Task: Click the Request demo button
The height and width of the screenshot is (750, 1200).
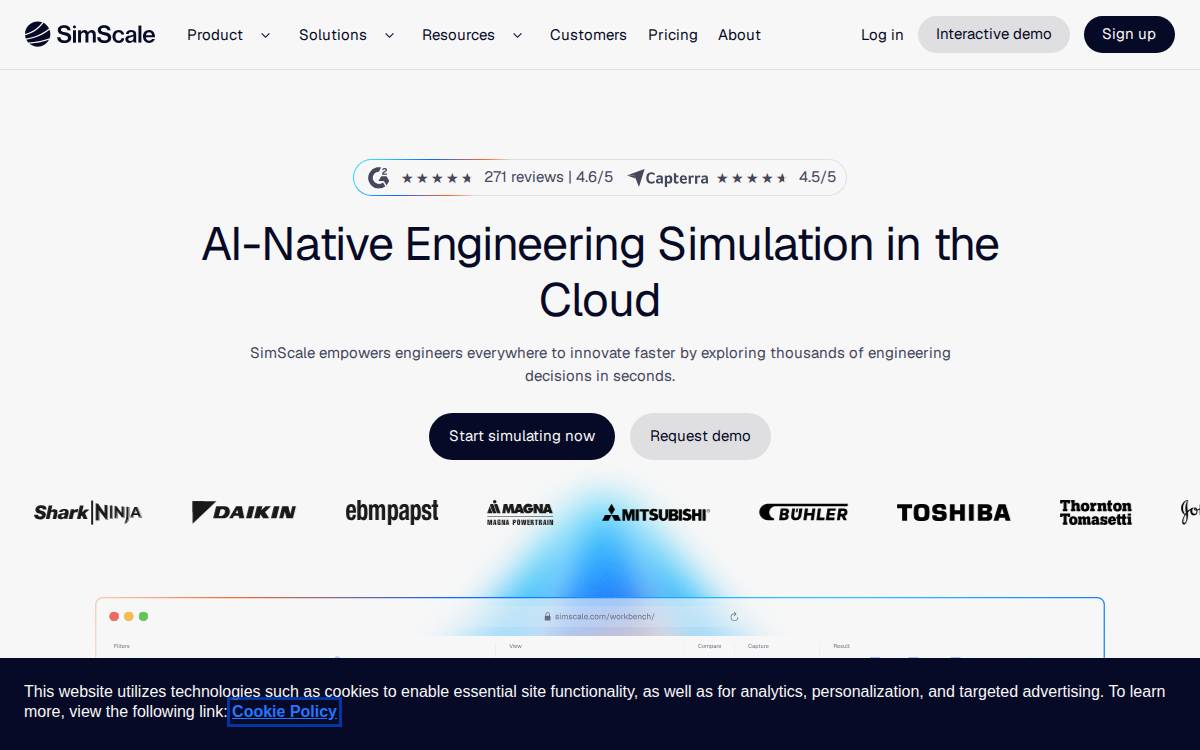Action: [700, 436]
